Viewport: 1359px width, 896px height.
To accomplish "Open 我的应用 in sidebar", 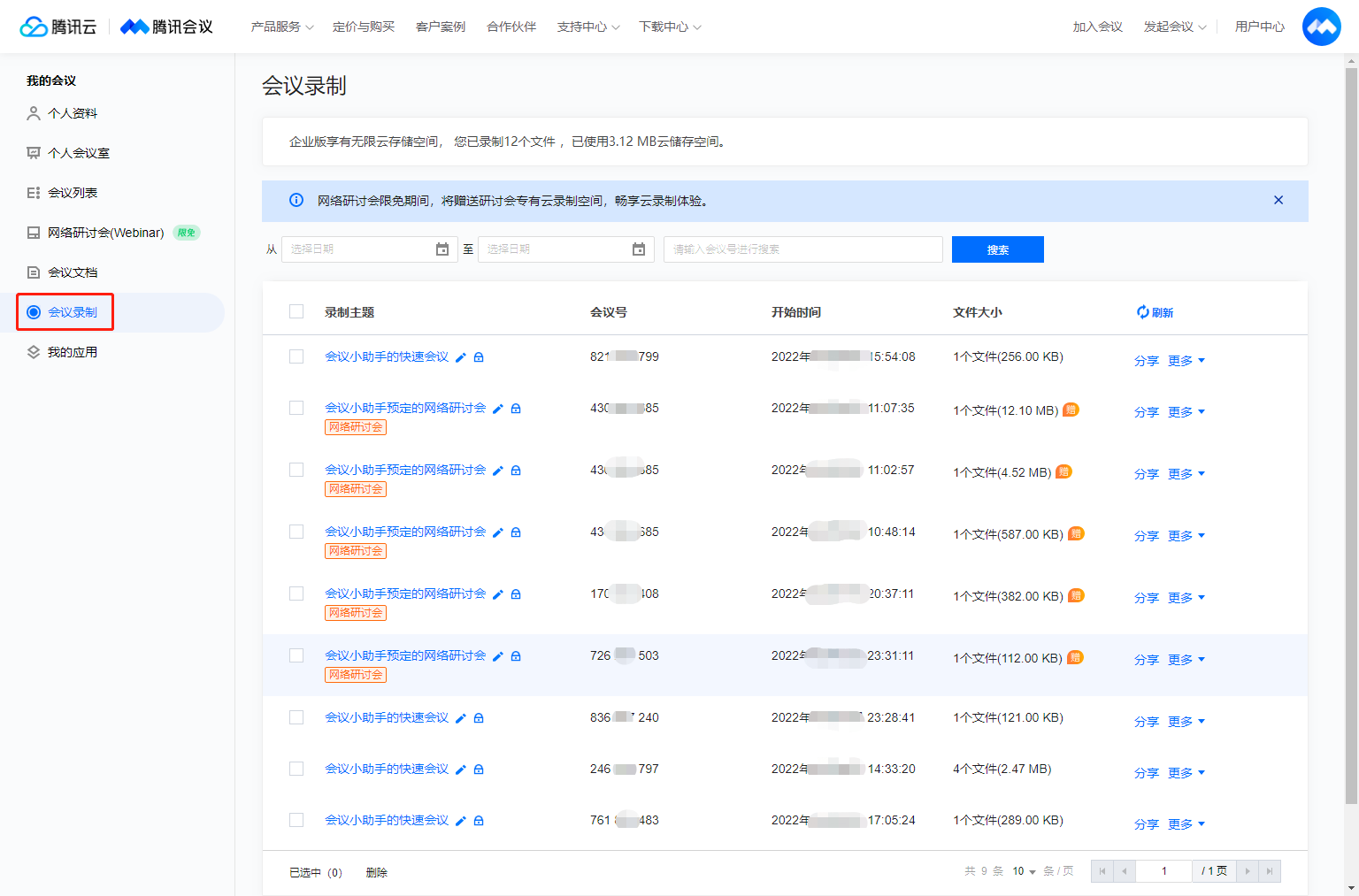I will [x=62, y=352].
